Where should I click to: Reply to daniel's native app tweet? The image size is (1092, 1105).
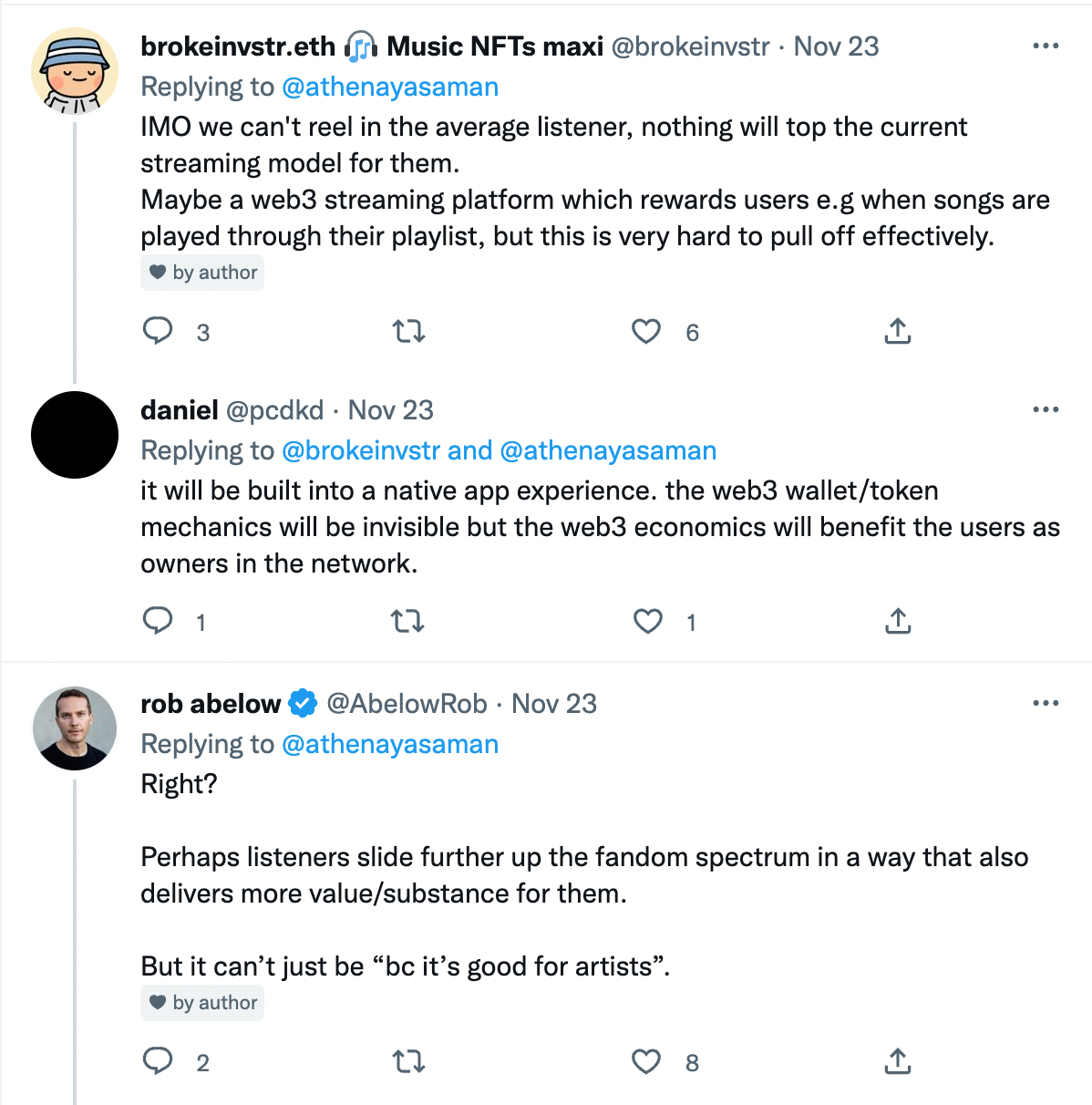159,621
